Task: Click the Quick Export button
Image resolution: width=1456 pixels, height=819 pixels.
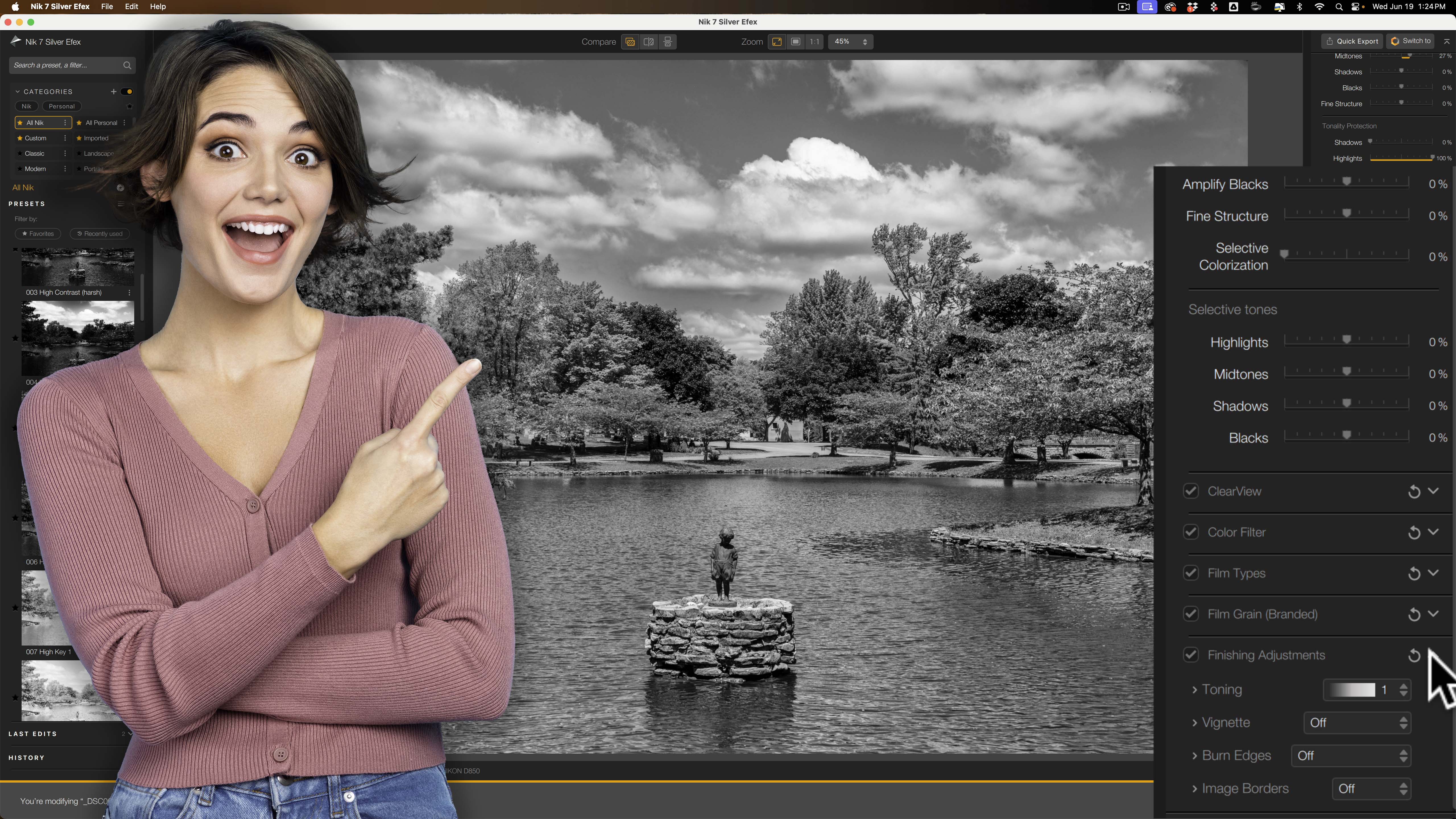Action: point(1352,41)
